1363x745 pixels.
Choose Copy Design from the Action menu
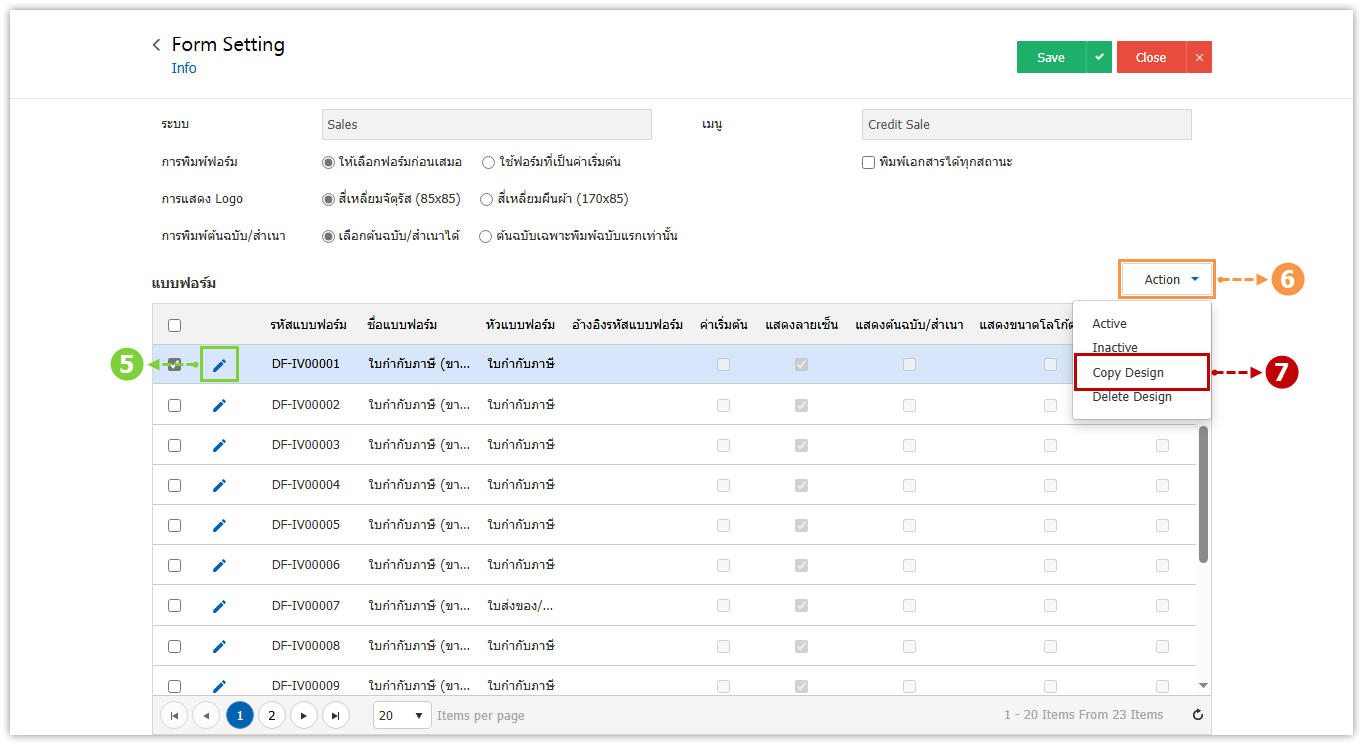pos(1128,373)
